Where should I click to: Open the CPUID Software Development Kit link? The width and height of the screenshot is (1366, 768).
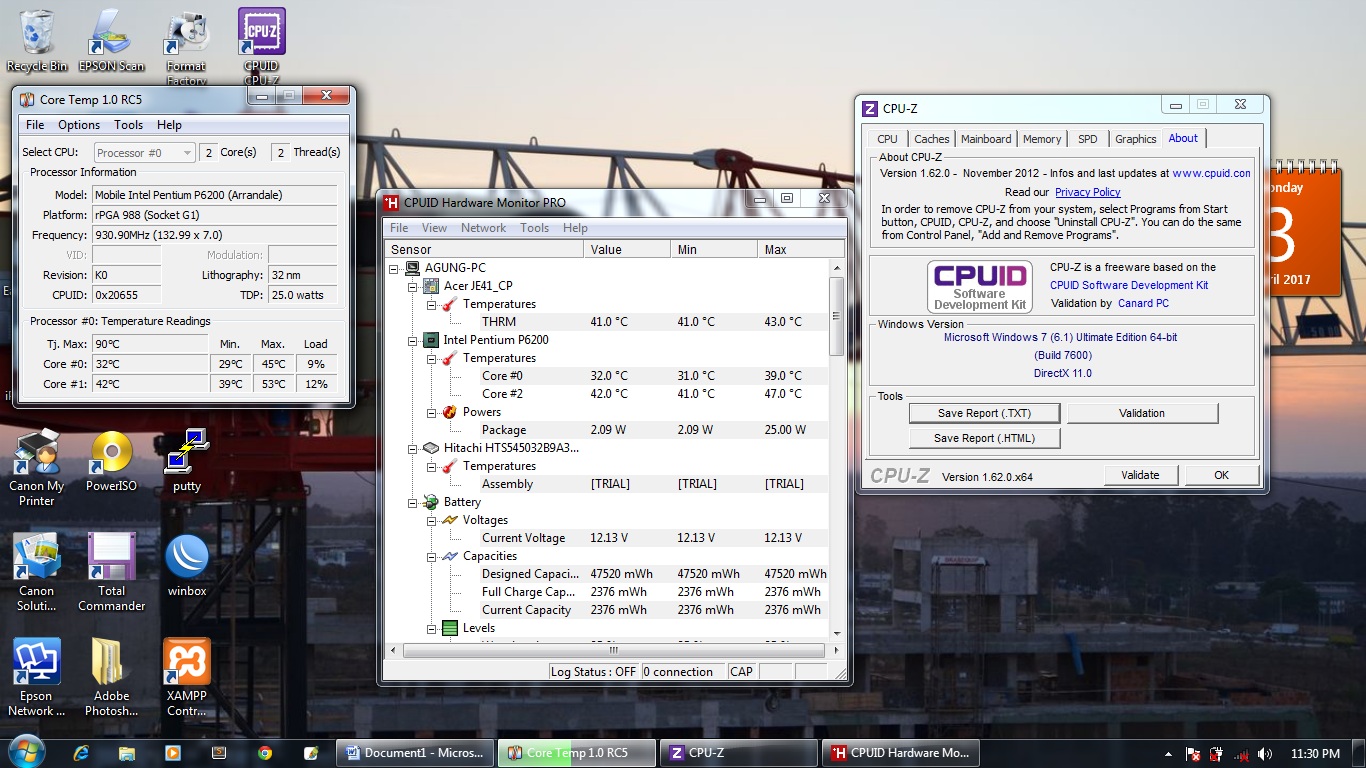pyautogui.click(x=1129, y=285)
